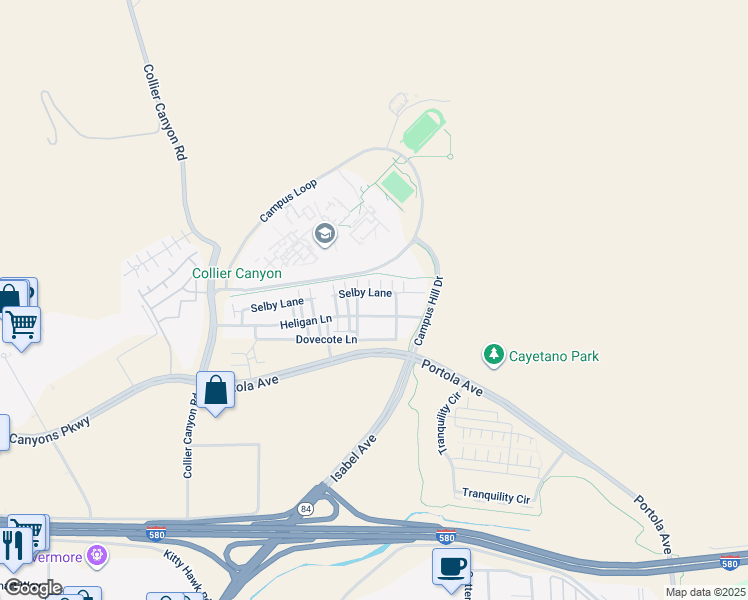Open the Google logo link
Screen dimensions: 748x600
(x=33, y=589)
